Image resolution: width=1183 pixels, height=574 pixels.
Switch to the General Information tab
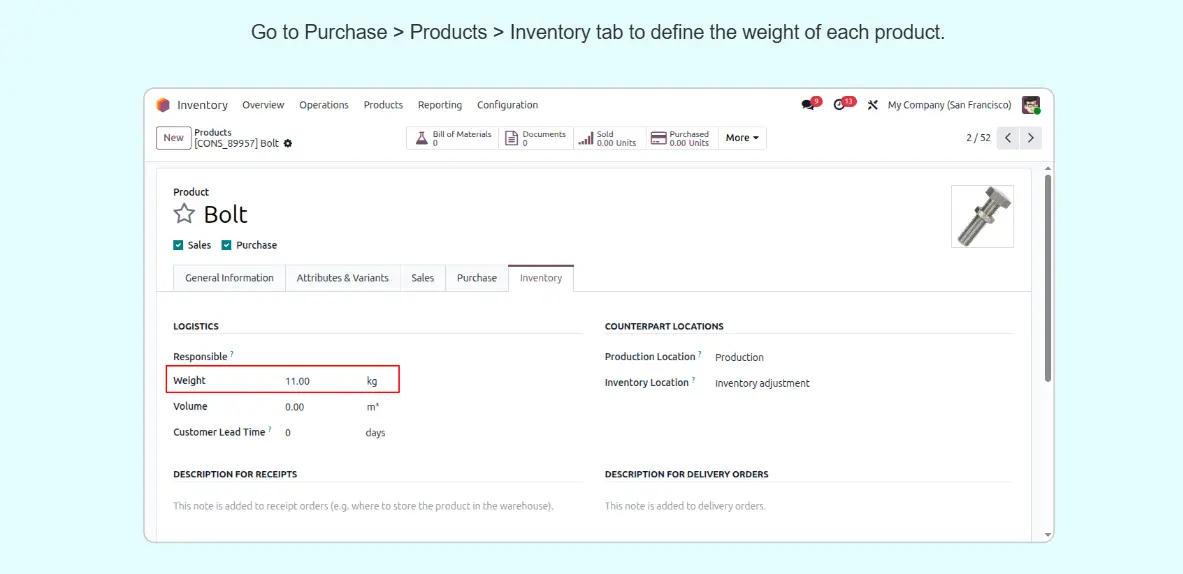(229, 278)
